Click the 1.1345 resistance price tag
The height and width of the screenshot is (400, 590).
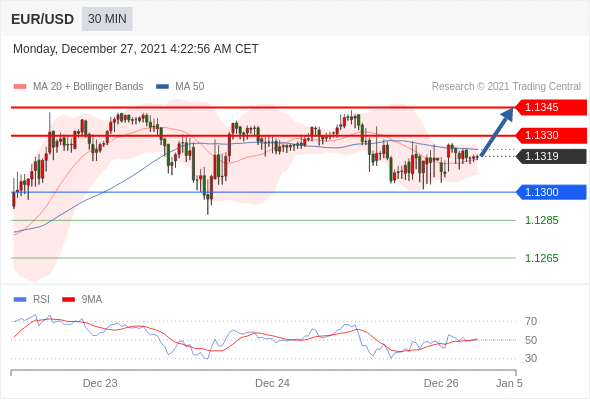pyautogui.click(x=551, y=107)
